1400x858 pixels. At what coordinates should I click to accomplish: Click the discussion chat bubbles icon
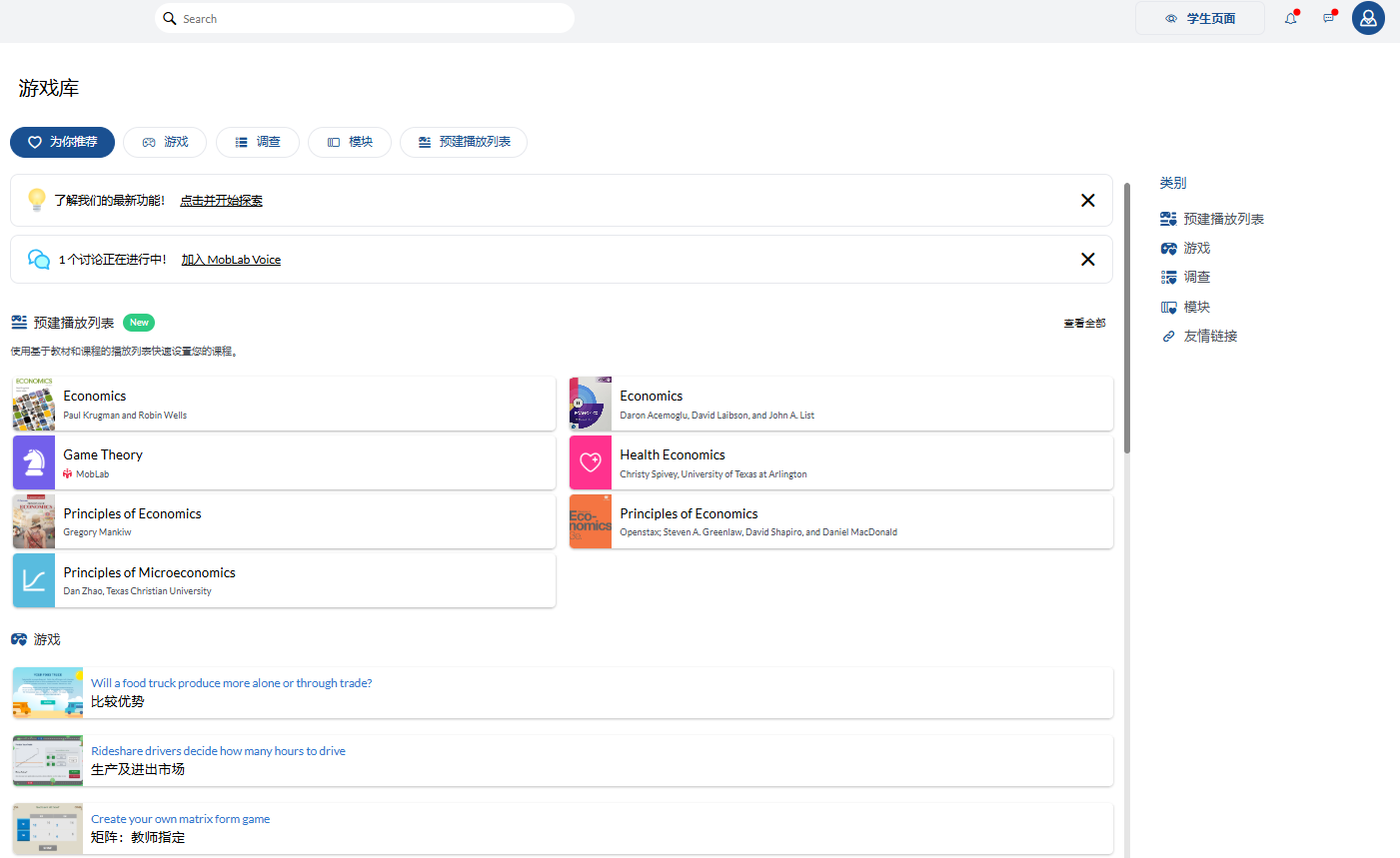(39, 260)
